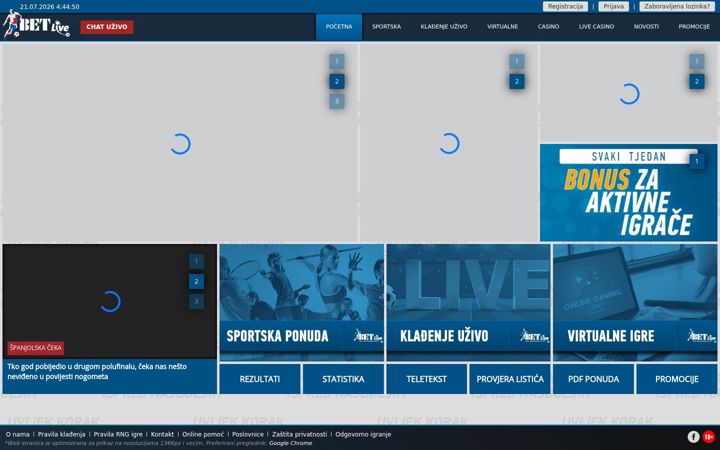Select the POČETNA menu tab
720x450 pixels.
339,27
